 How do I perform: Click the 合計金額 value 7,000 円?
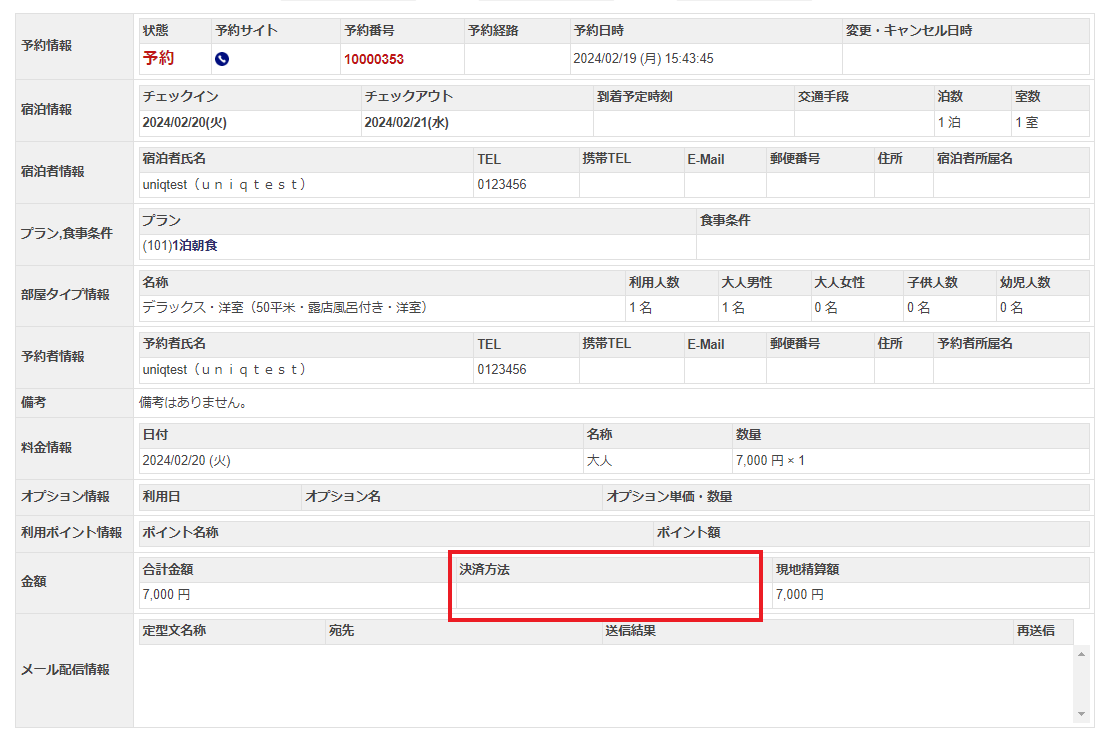(166, 595)
